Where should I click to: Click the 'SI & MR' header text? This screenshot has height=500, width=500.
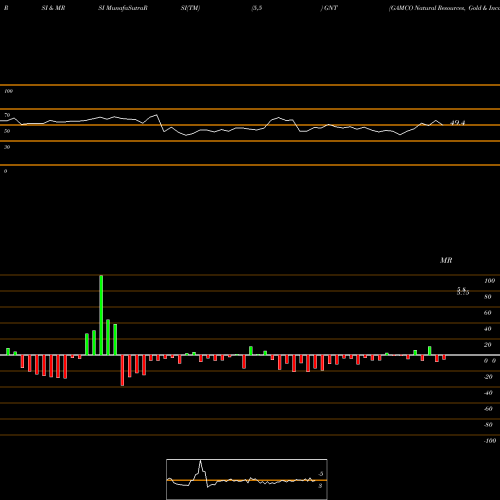53,8
